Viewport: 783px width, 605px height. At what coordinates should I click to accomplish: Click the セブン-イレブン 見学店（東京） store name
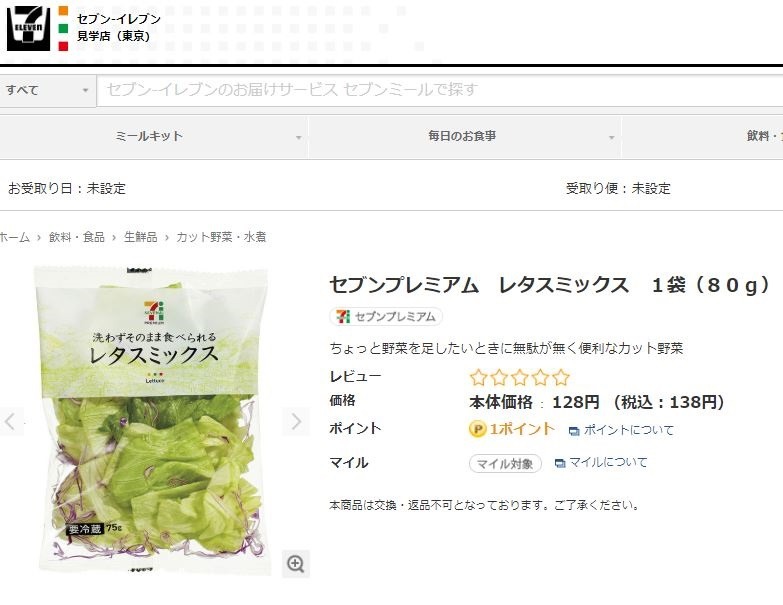click(x=119, y=27)
